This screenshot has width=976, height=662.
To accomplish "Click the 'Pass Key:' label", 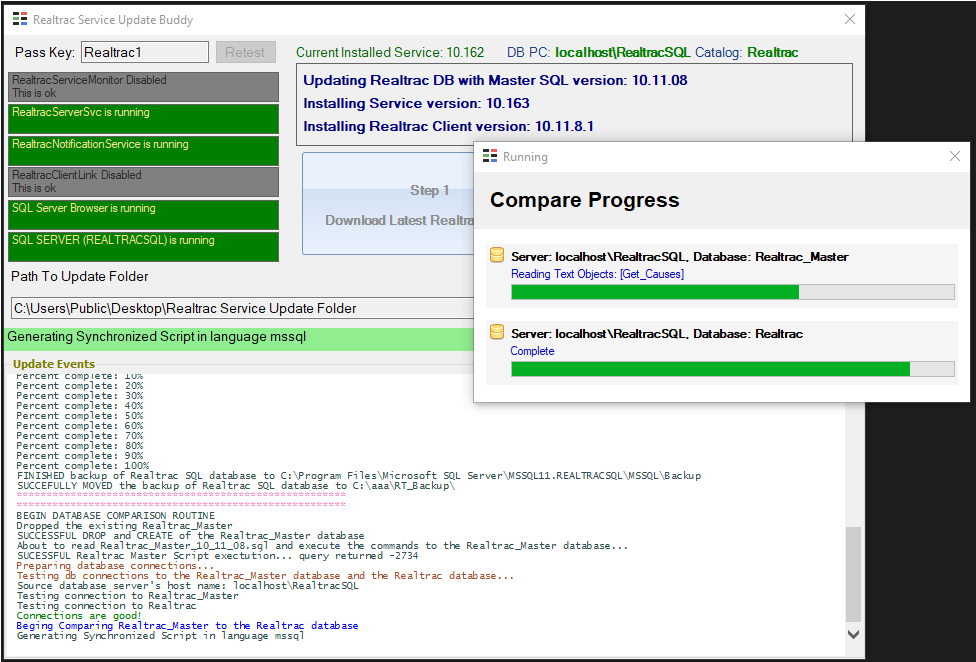I will [45, 52].
